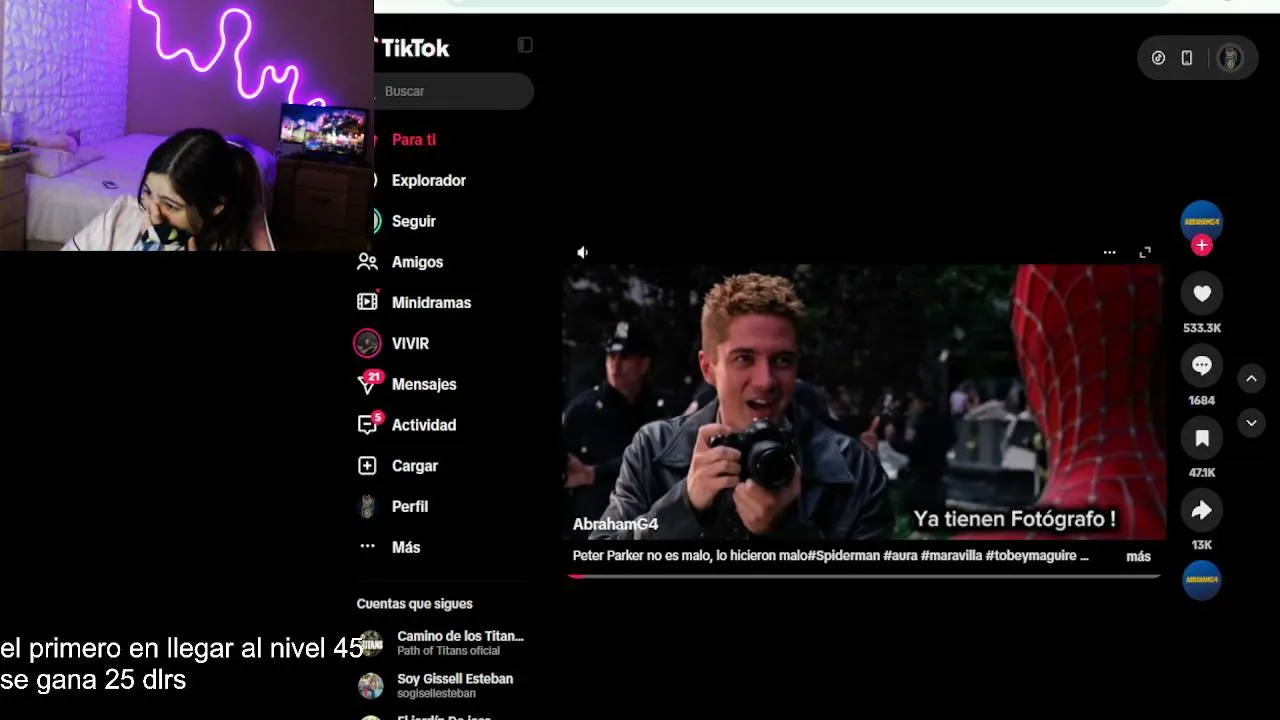Click the 1684 comments count

[1202, 400]
